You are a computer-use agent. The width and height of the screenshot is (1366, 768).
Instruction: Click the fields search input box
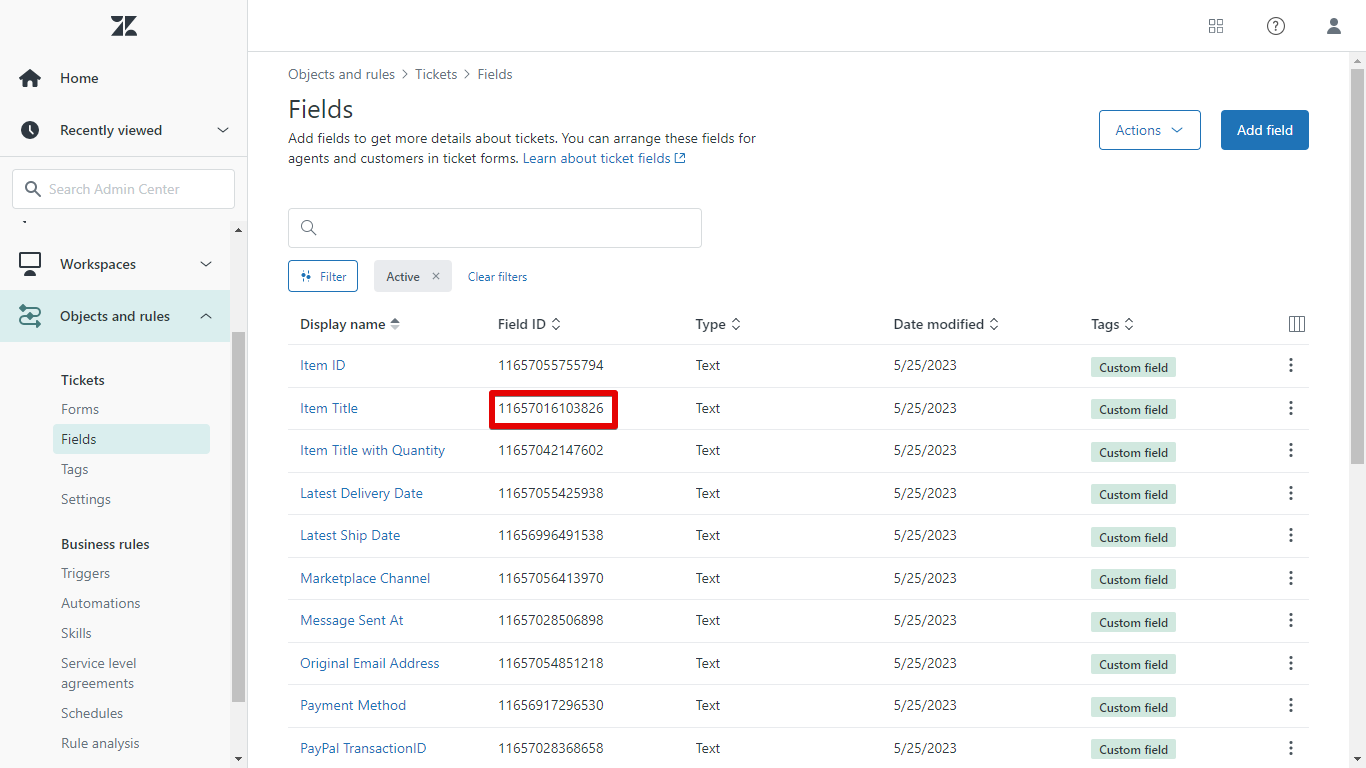pos(495,228)
